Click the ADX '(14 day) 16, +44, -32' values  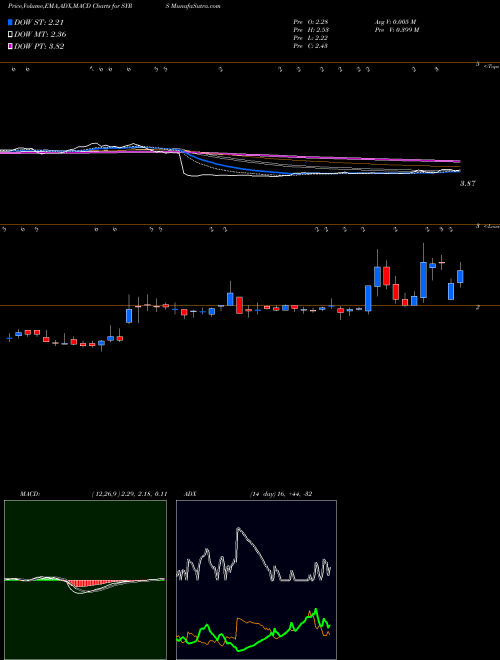point(280,494)
